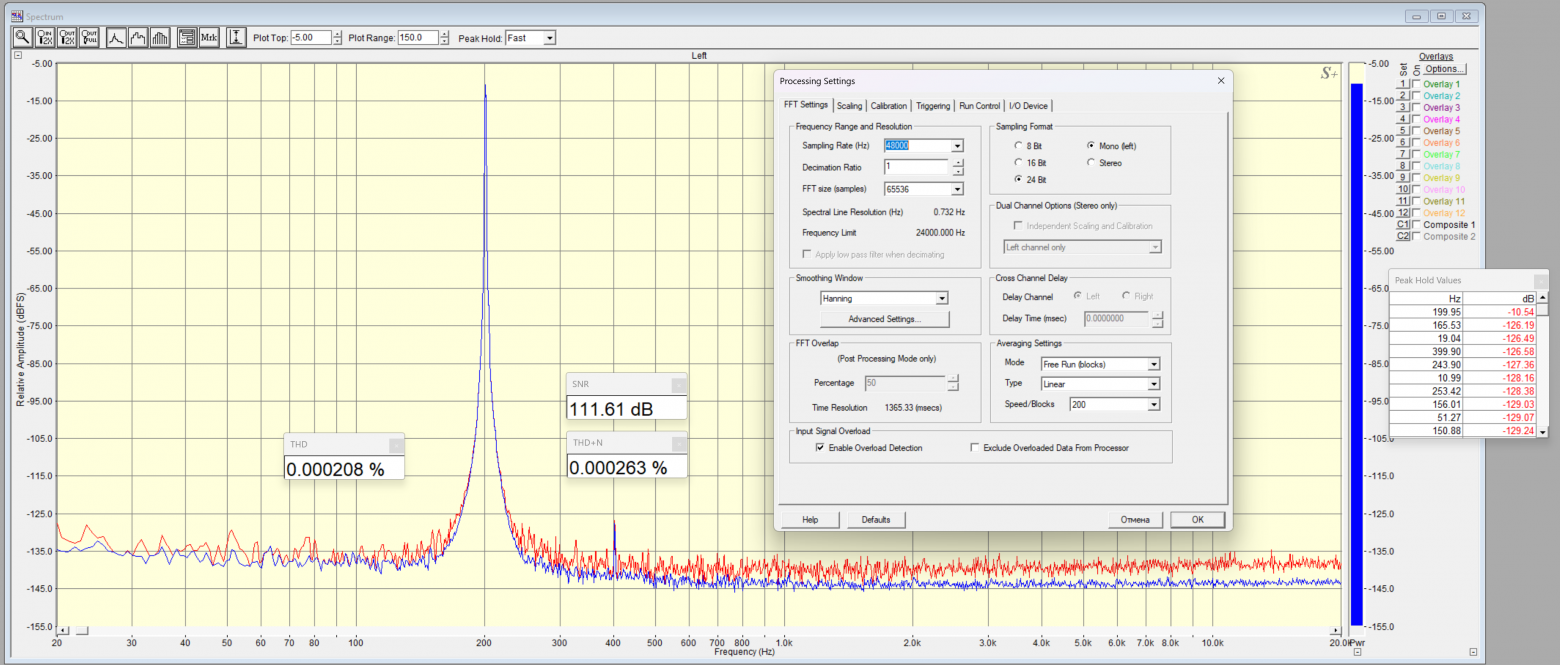The height and width of the screenshot is (665, 1560).
Task: Switch to the Triggering tab
Action: 933,105
